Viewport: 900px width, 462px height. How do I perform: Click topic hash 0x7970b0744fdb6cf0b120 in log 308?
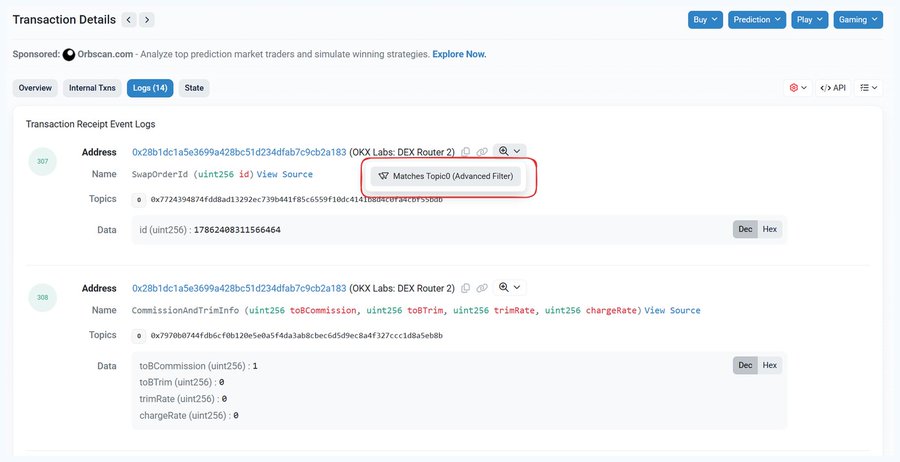(x=296, y=335)
